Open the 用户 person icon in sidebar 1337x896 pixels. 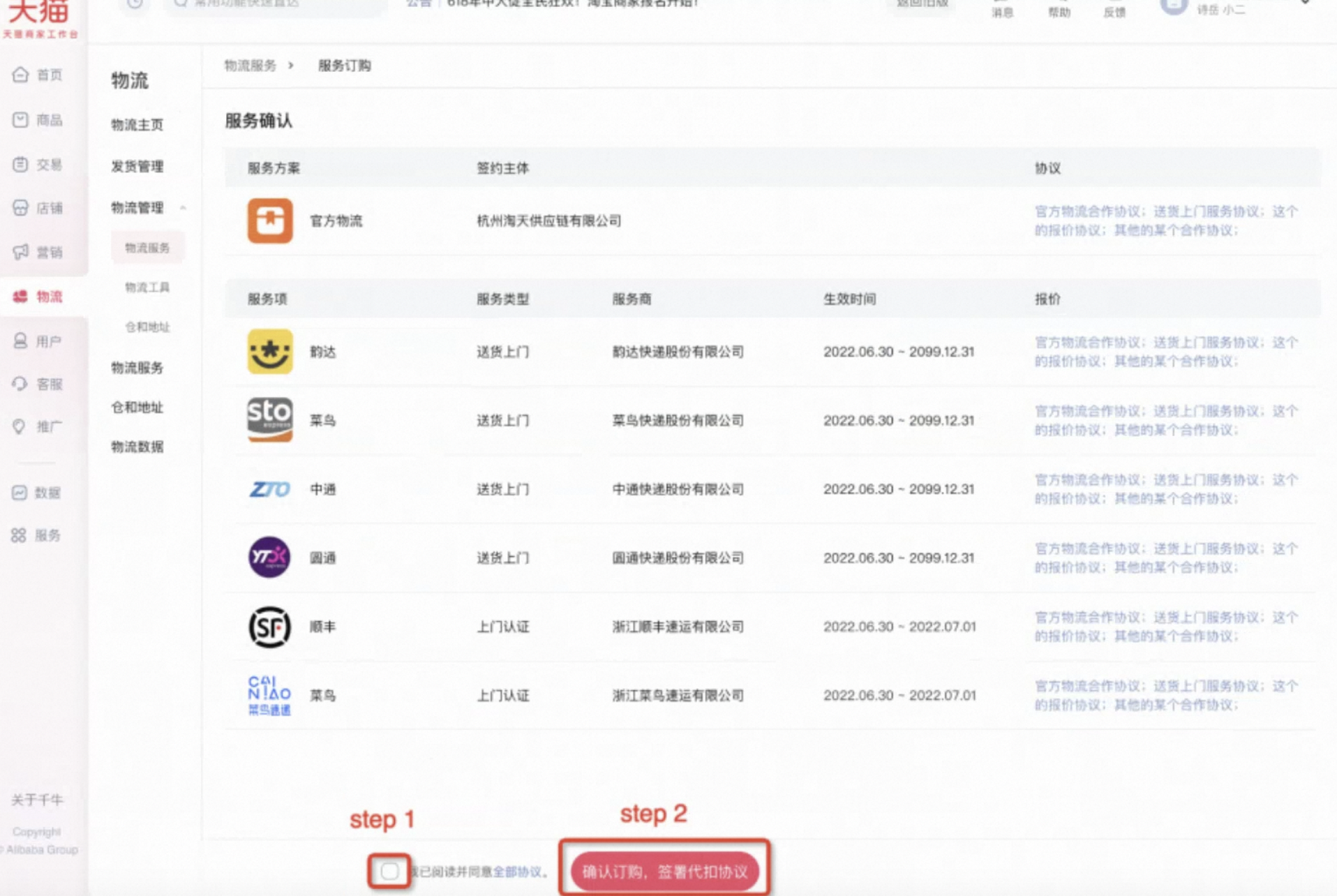[x=20, y=341]
